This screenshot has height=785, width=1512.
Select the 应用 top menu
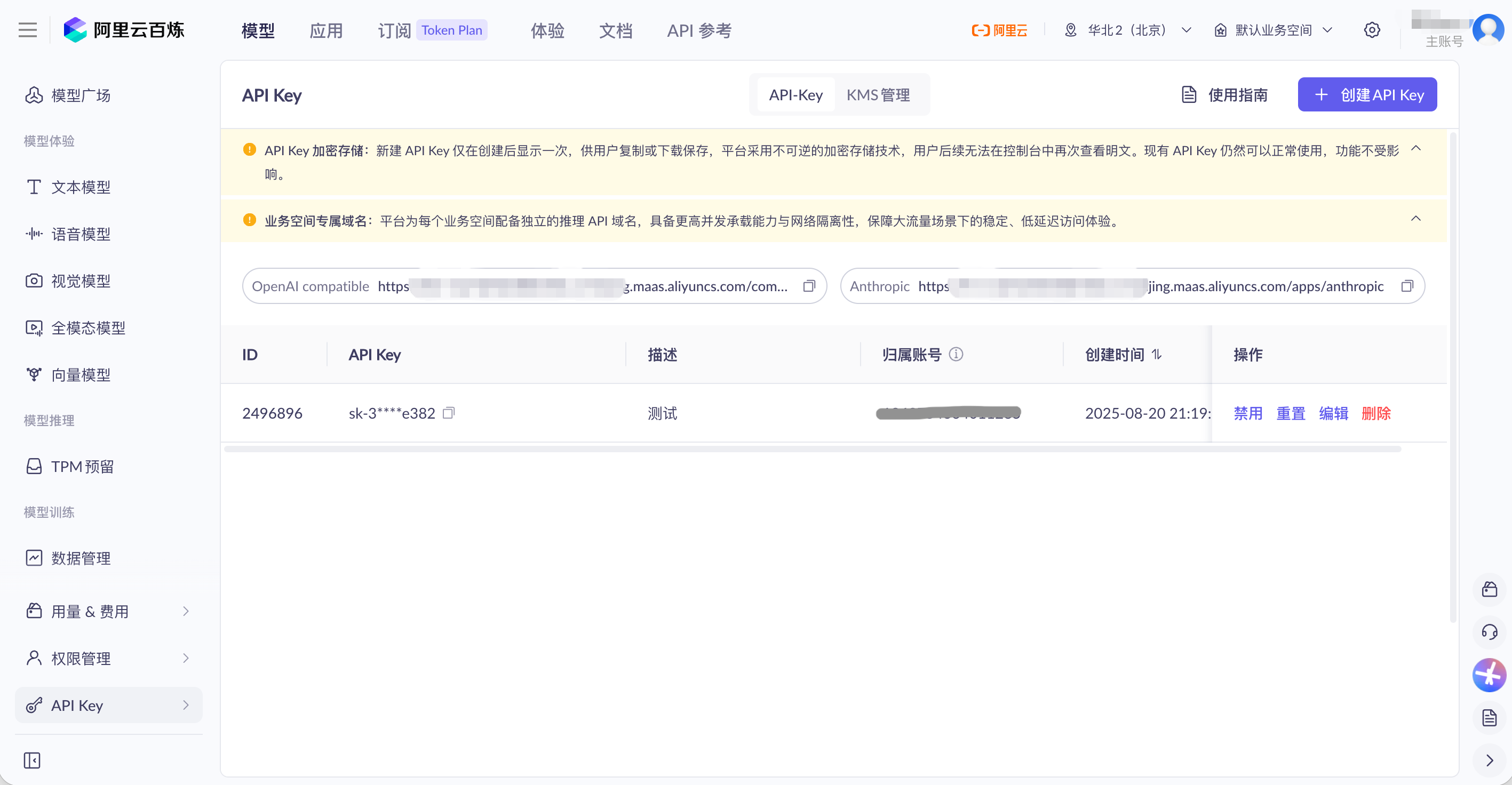tap(326, 30)
